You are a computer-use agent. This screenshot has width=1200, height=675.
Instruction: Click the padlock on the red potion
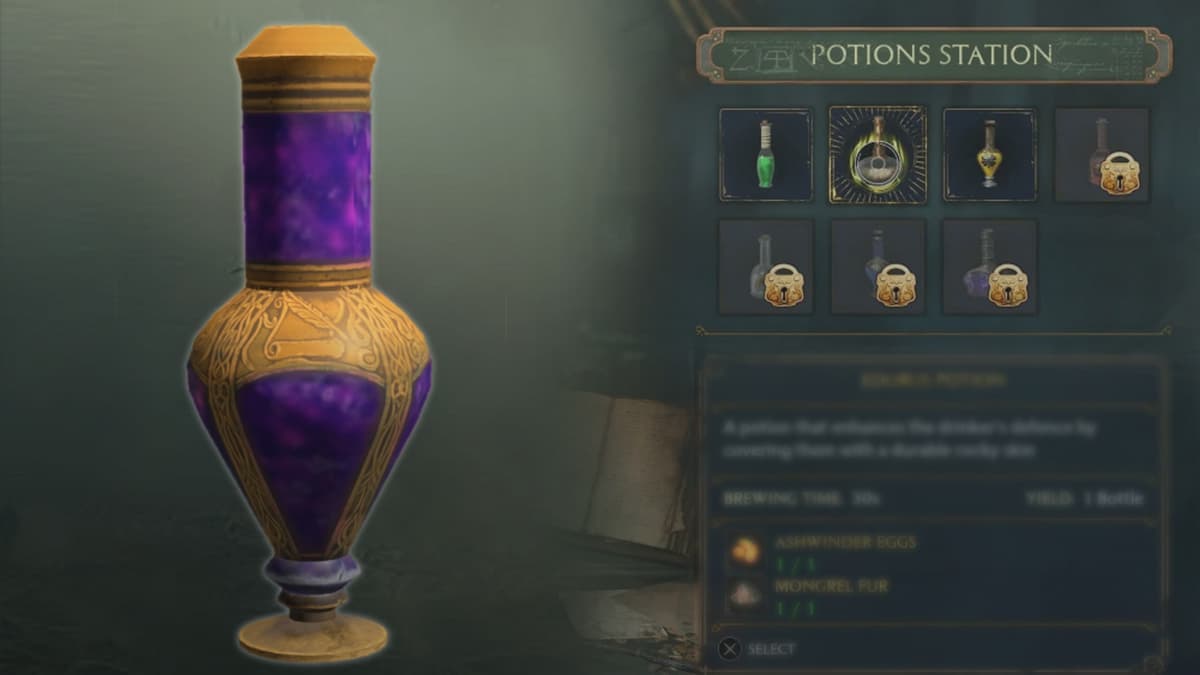(x=1121, y=174)
